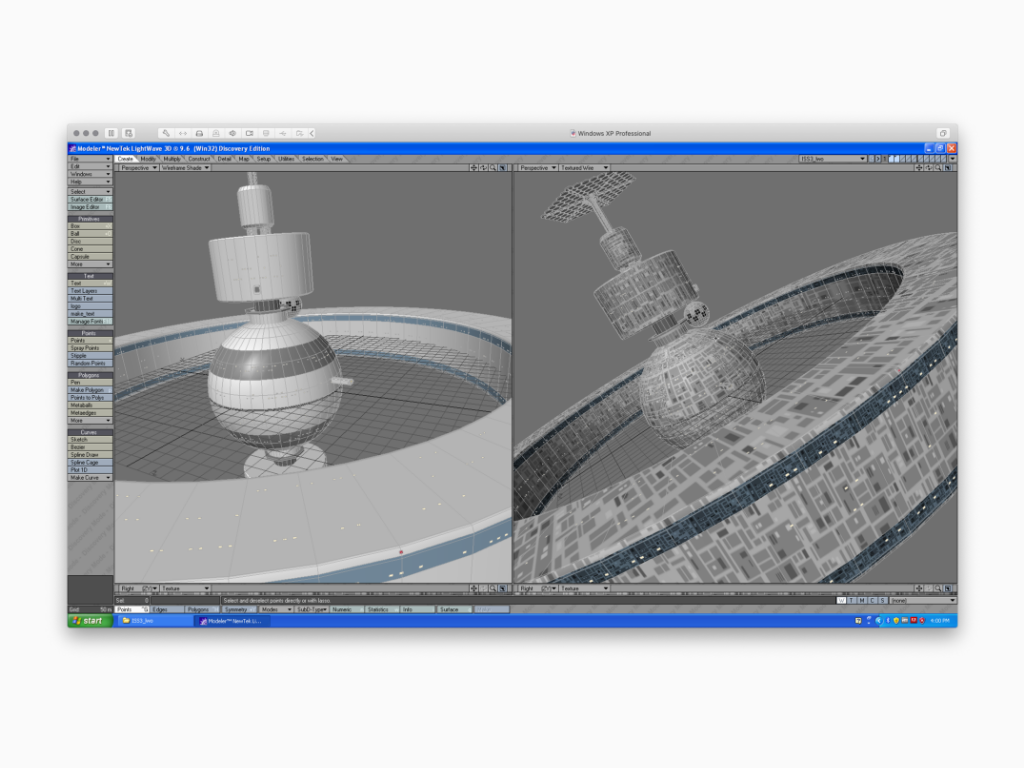The width and height of the screenshot is (1024, 768).
Task: Switch to the Create tab
Action: (125, 159)
